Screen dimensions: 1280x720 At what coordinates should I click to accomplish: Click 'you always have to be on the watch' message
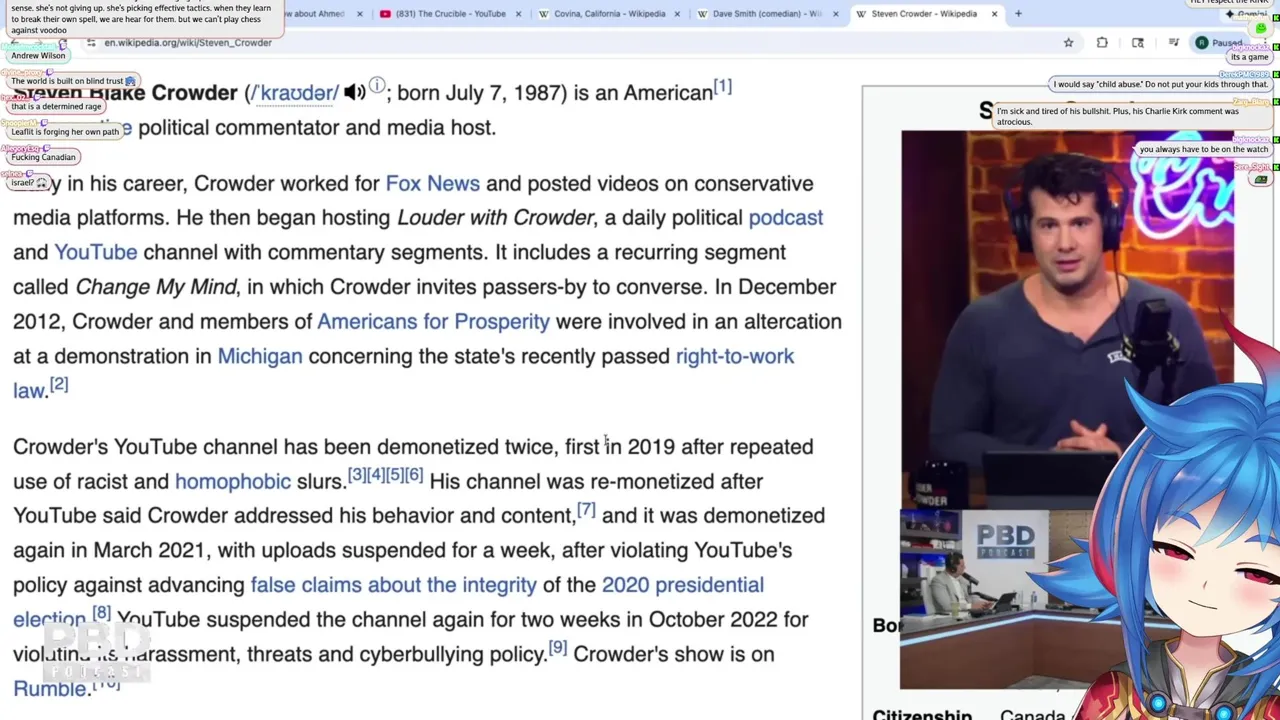click(x=1203, y=149)
